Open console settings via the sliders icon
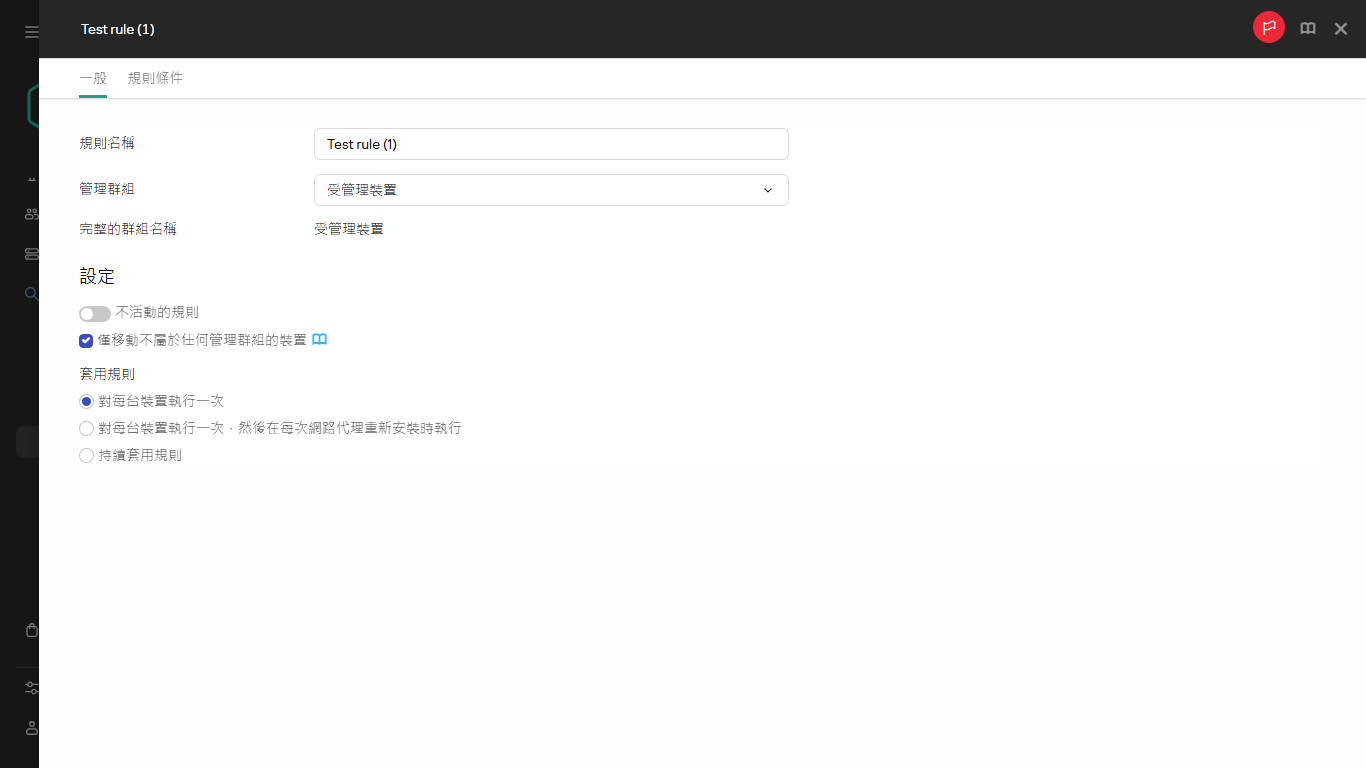The width and height of the screenshot is (1366, 768). [31, 688]
